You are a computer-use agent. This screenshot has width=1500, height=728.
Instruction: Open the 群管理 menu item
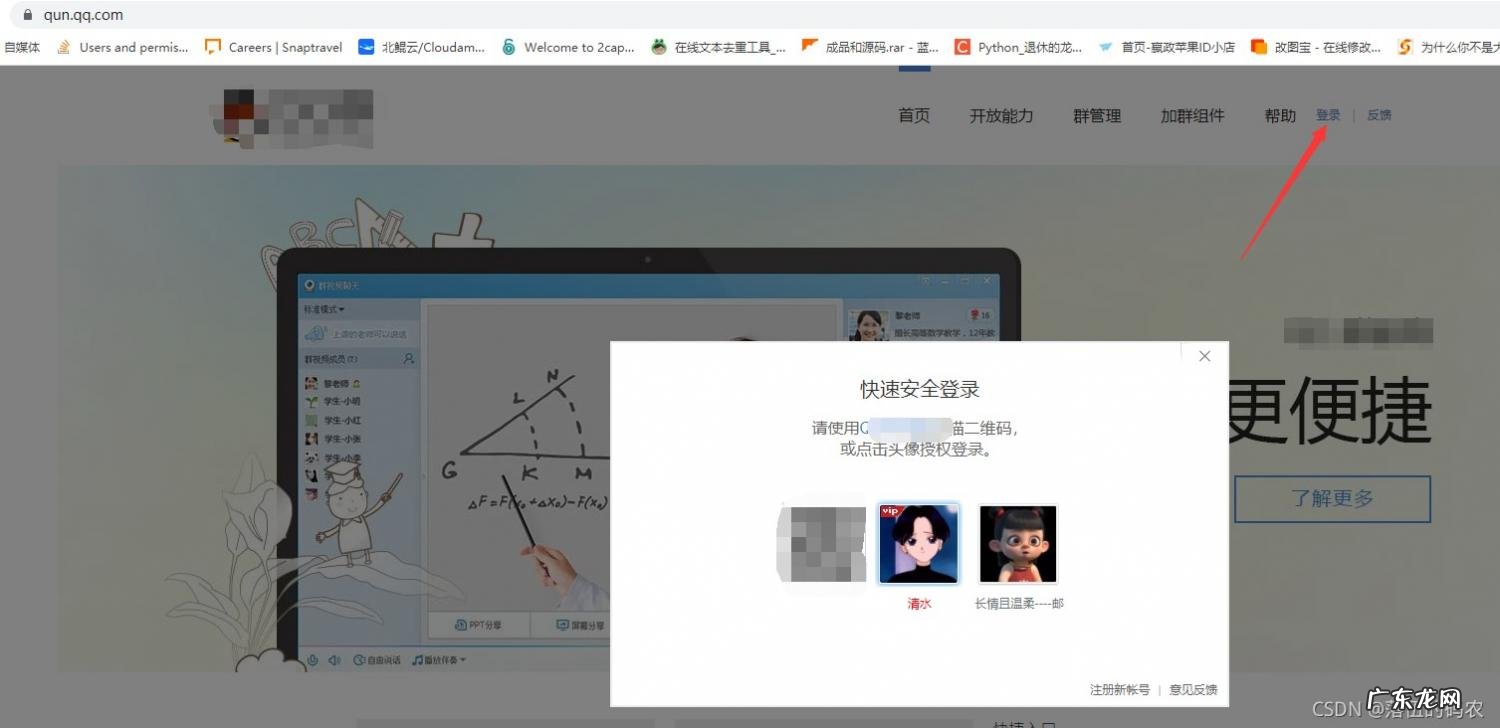click(1096, 115)
